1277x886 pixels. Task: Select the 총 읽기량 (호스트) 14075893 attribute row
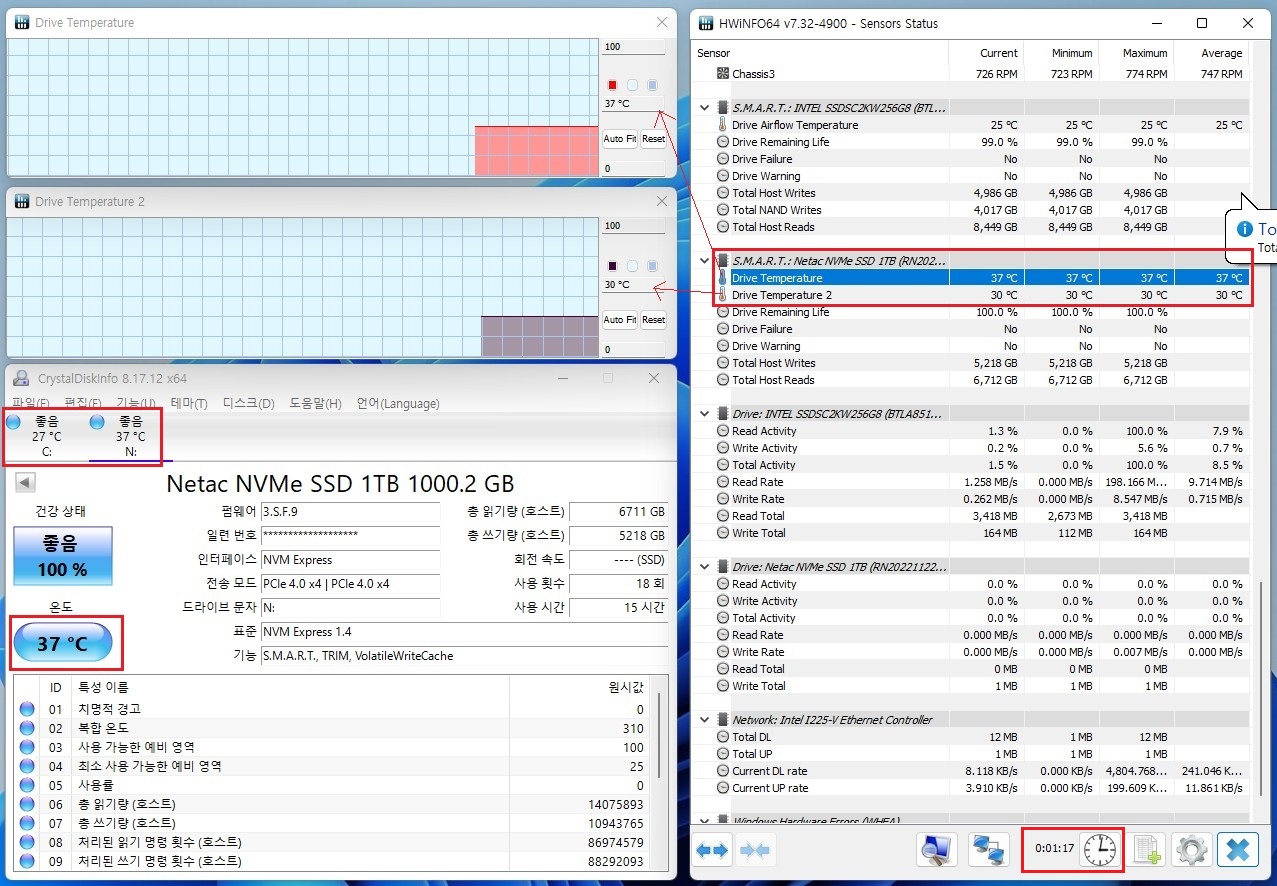click(x=333, y=804)
